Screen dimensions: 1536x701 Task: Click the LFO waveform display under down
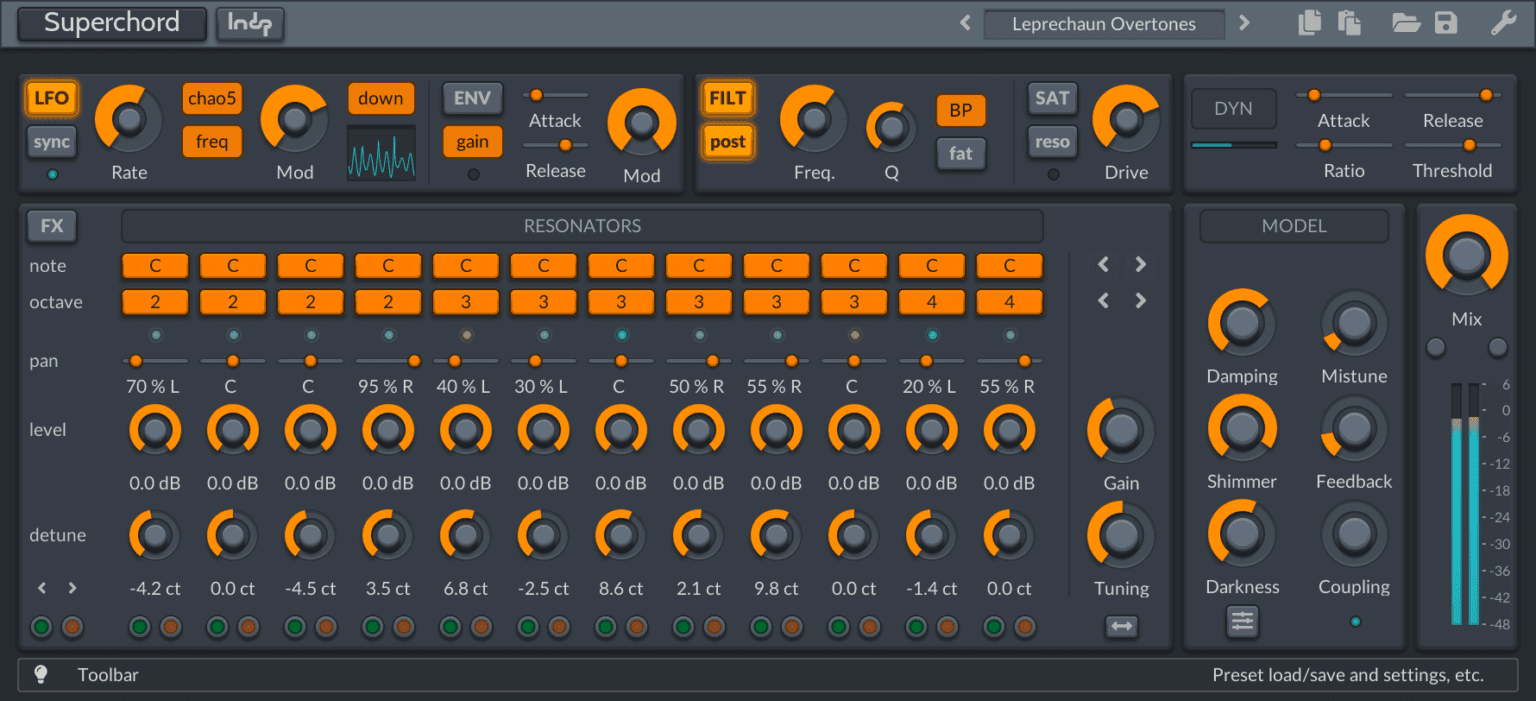(x=380, y=155)
